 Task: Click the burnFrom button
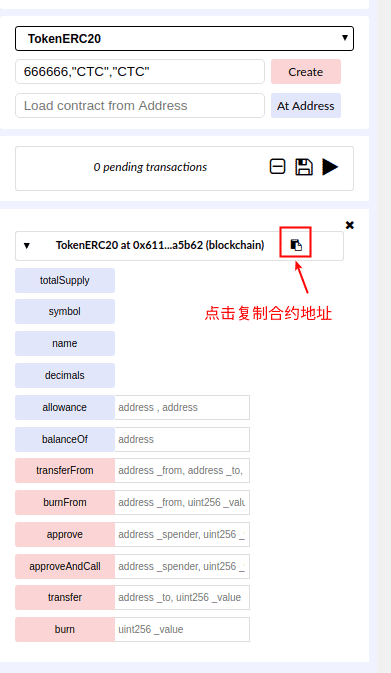pos(65,503)
